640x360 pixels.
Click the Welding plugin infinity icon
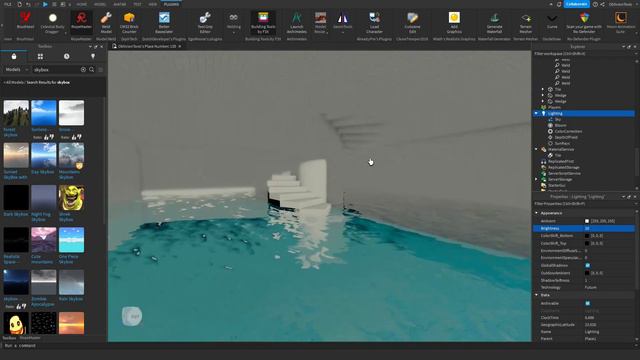coord(233,18)
